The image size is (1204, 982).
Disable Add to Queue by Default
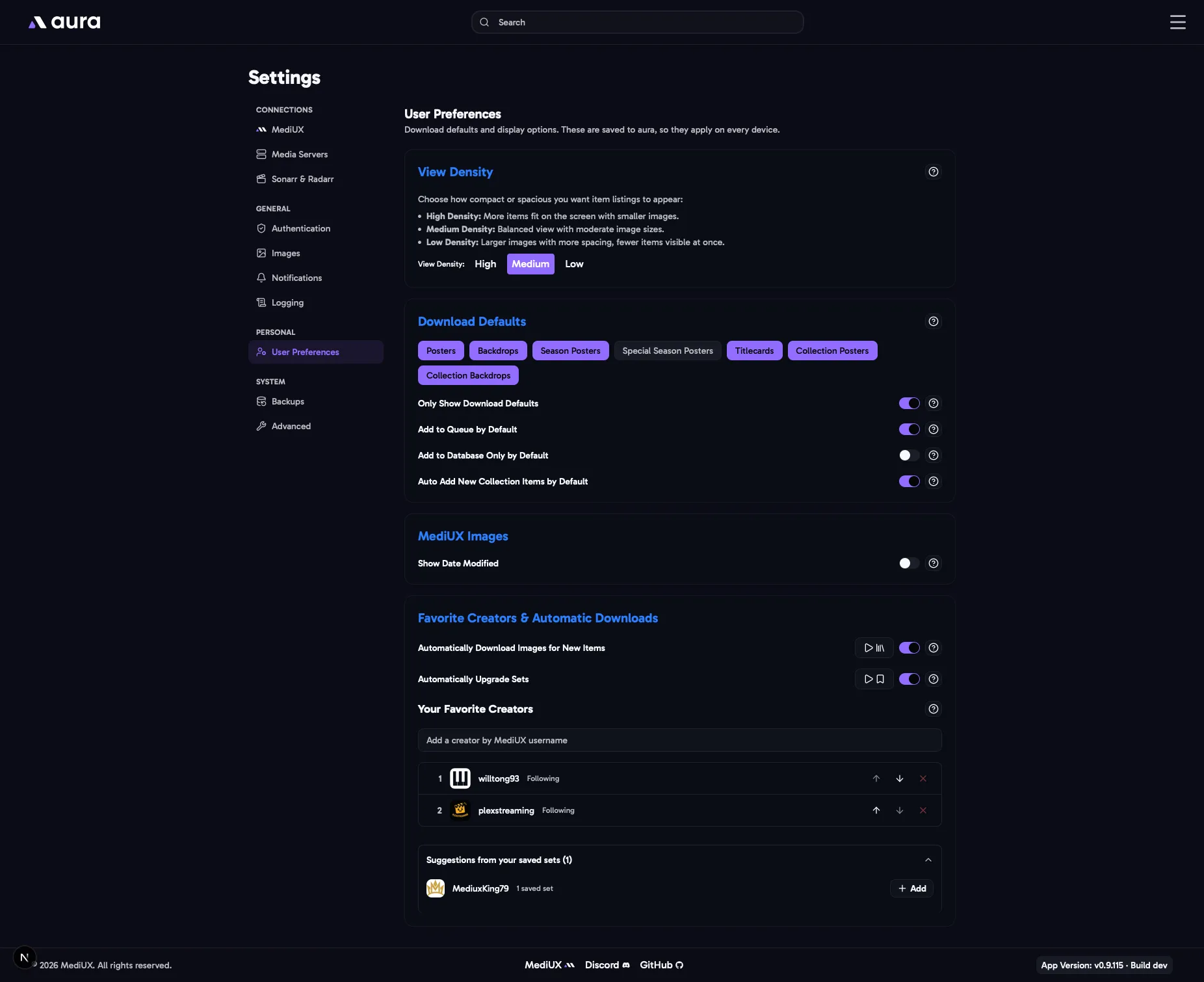coord(909,429)
